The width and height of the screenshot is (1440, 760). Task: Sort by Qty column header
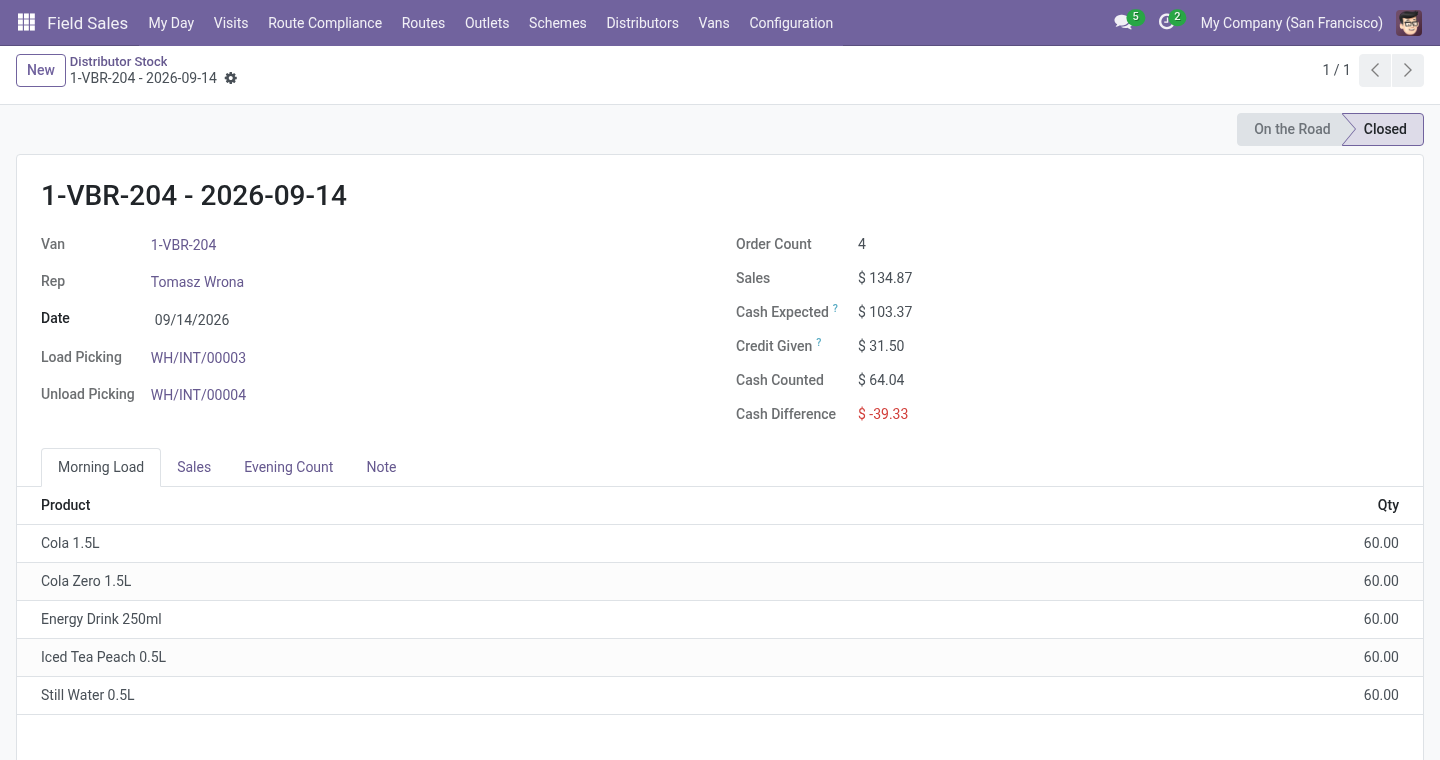coord(1388,505)
